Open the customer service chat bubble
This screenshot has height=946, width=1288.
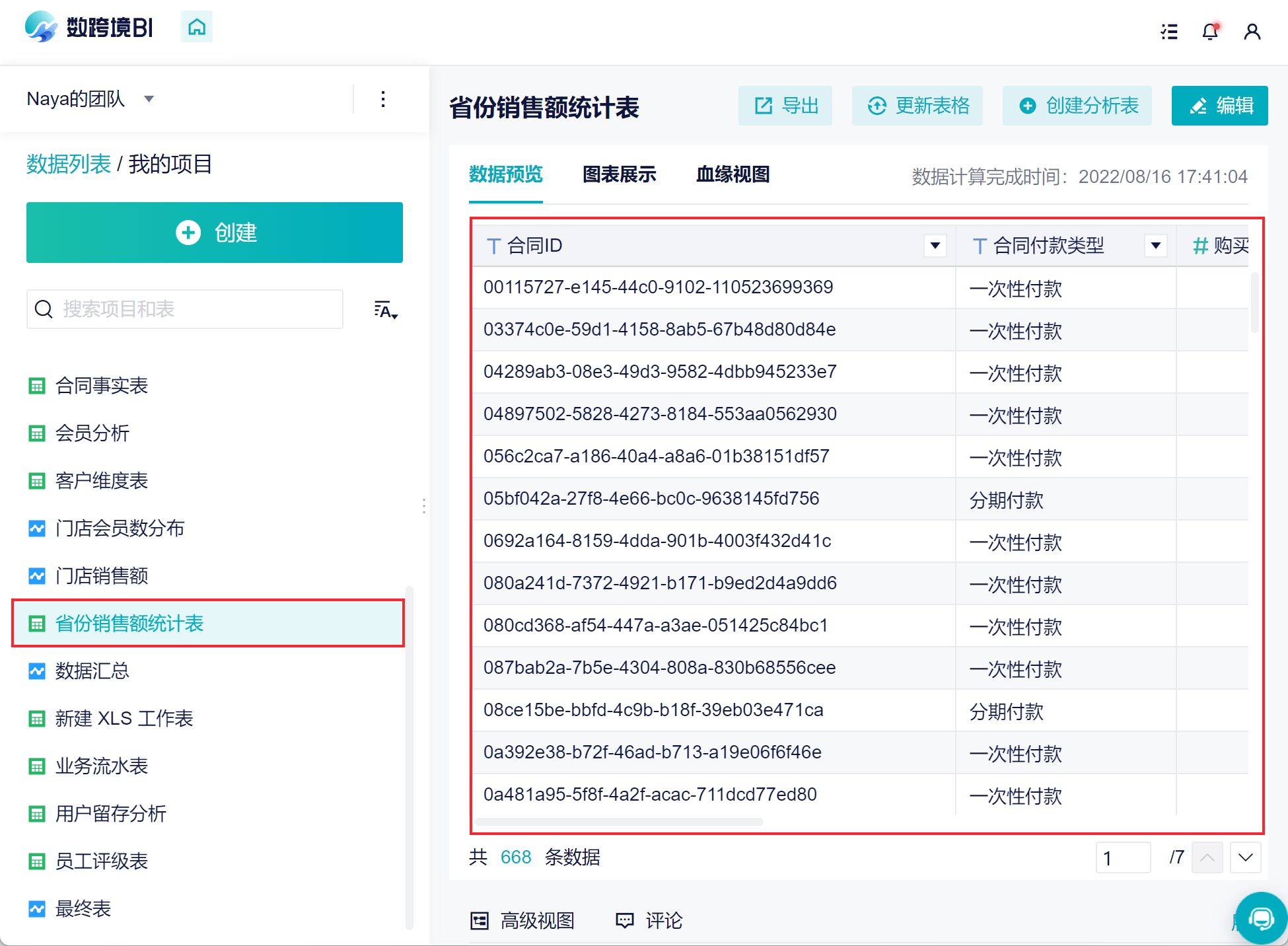coord(1261,918)
